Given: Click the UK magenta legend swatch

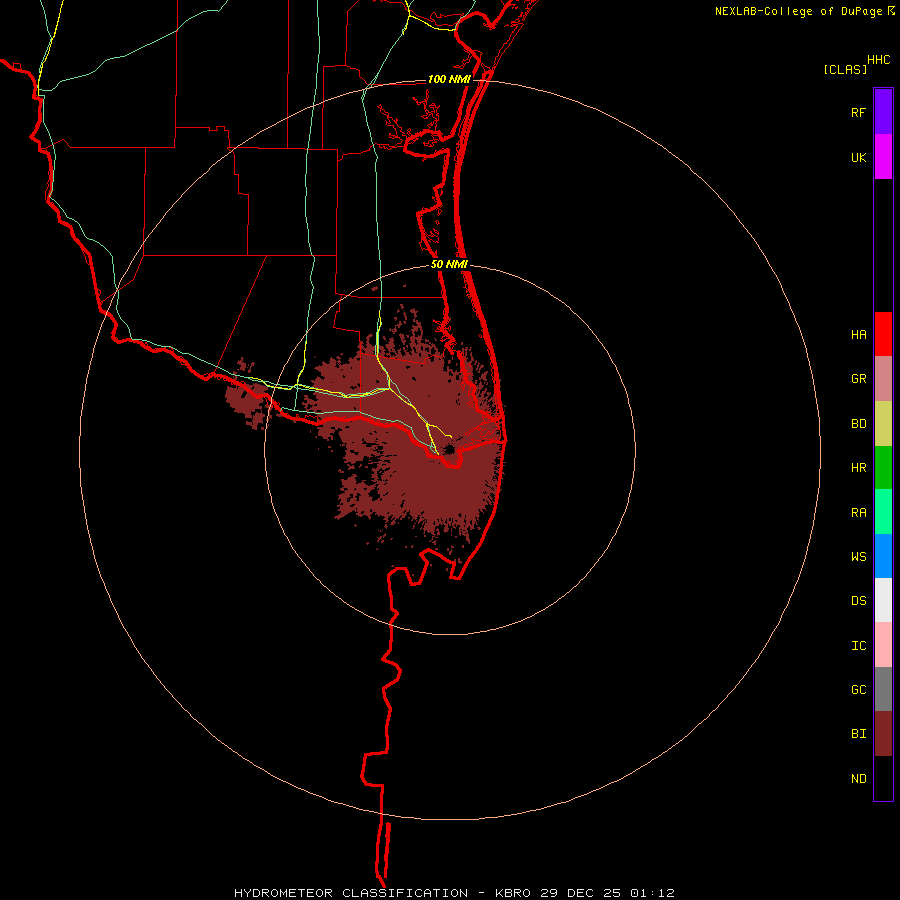Looking at the screenshot, I should click(x=883, y=157).
